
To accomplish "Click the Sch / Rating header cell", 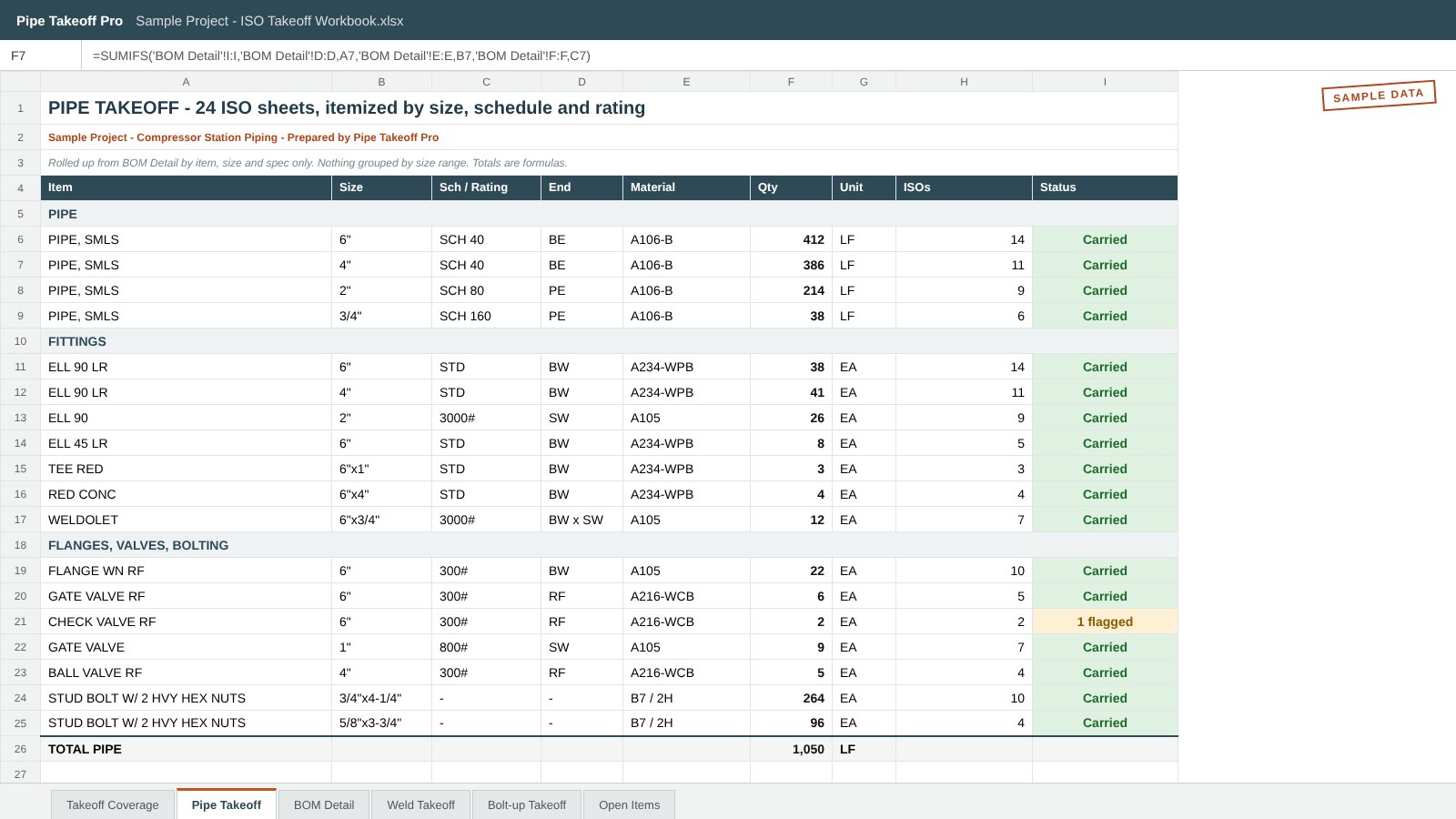I will (487, 187).
